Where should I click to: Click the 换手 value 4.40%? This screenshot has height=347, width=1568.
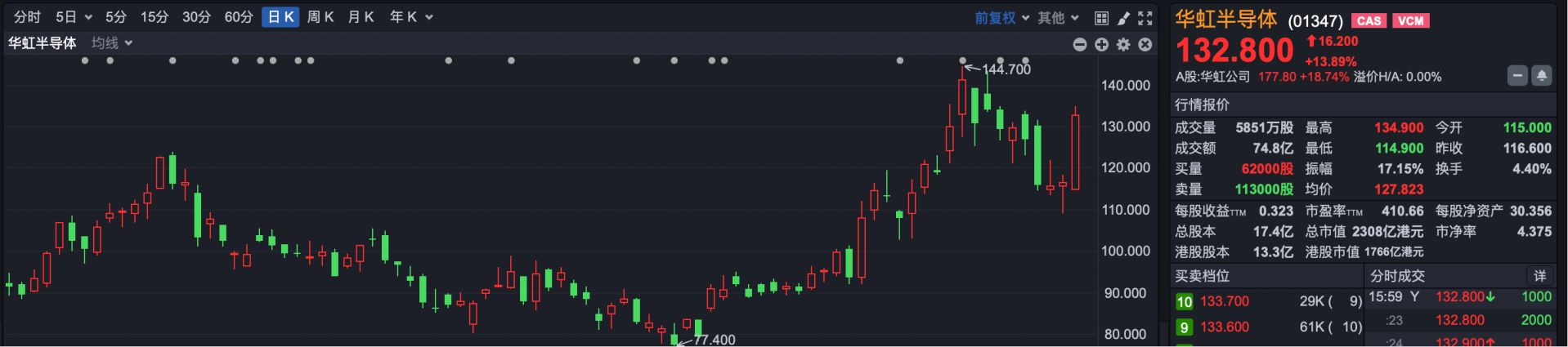point(1531,169)
